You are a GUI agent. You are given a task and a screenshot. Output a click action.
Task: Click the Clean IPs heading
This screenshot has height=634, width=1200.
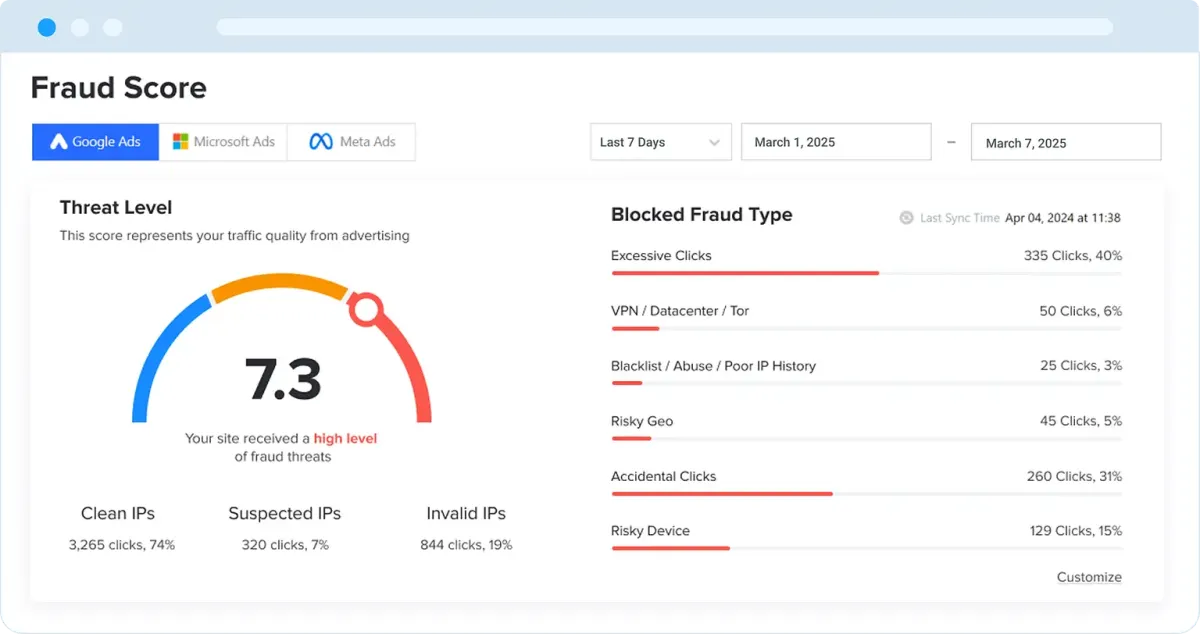118,514
